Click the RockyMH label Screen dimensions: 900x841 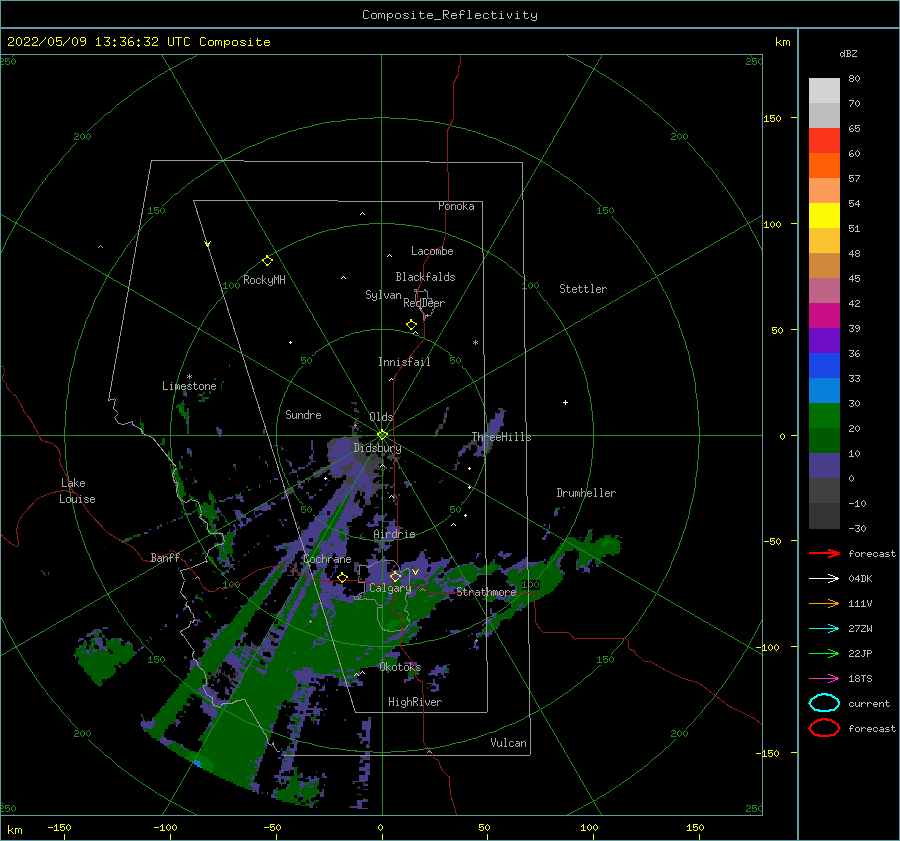click(264, 280)
